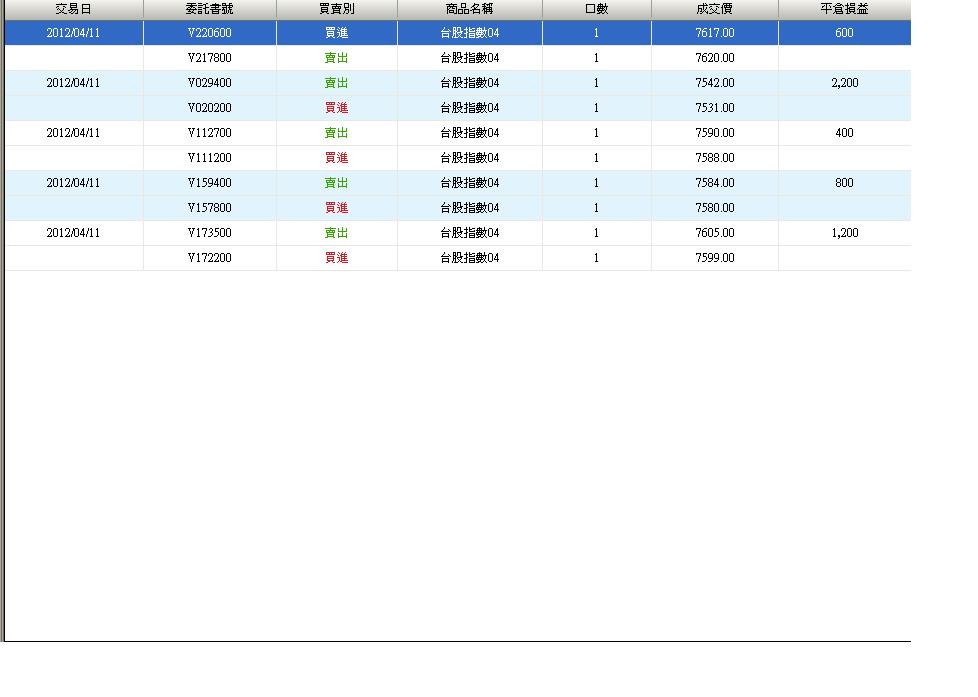Image resolution: width=978 pixels, height=697 pixels.
Task: Click the 口數 column header
Action: point(597,9)
